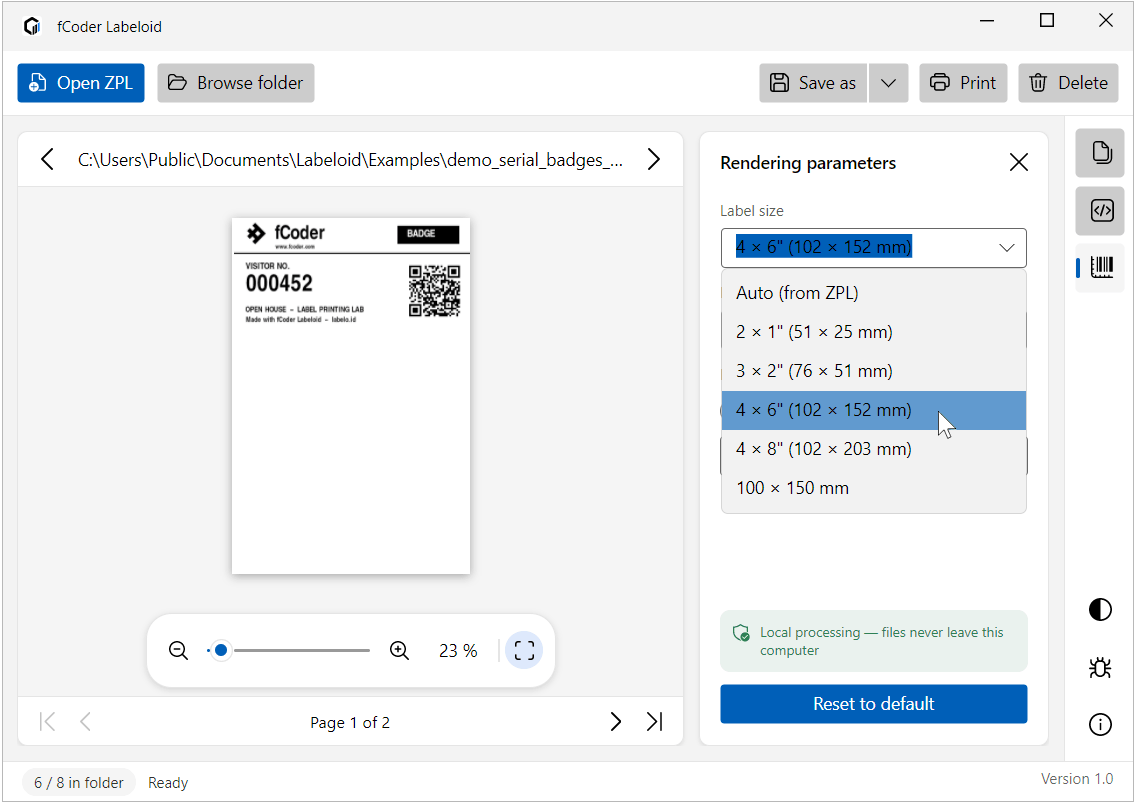
Task: Select Auto (from ZPL) label size
Action: 874,293
